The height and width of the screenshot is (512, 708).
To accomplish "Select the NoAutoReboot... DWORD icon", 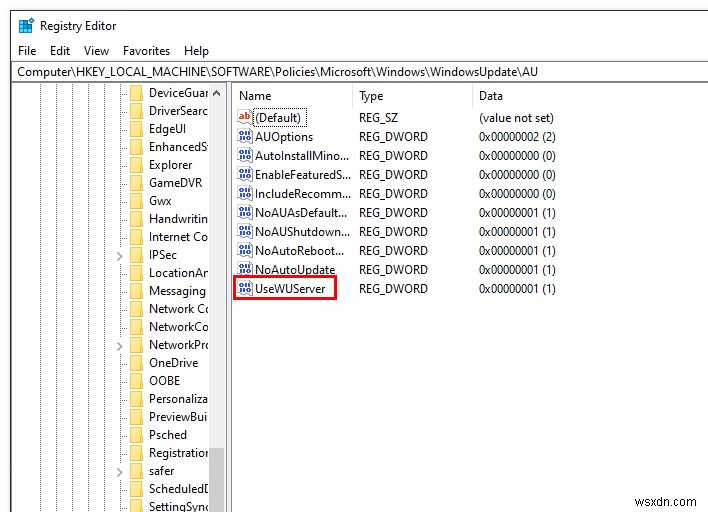I will (245, 250).
